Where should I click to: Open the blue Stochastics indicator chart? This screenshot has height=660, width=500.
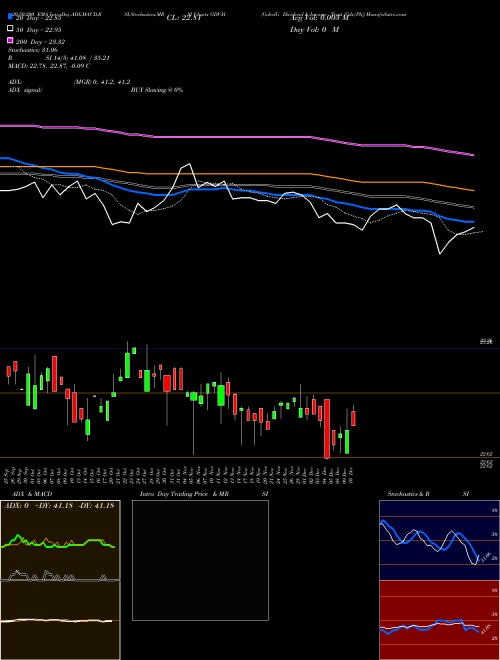point(439,540)
